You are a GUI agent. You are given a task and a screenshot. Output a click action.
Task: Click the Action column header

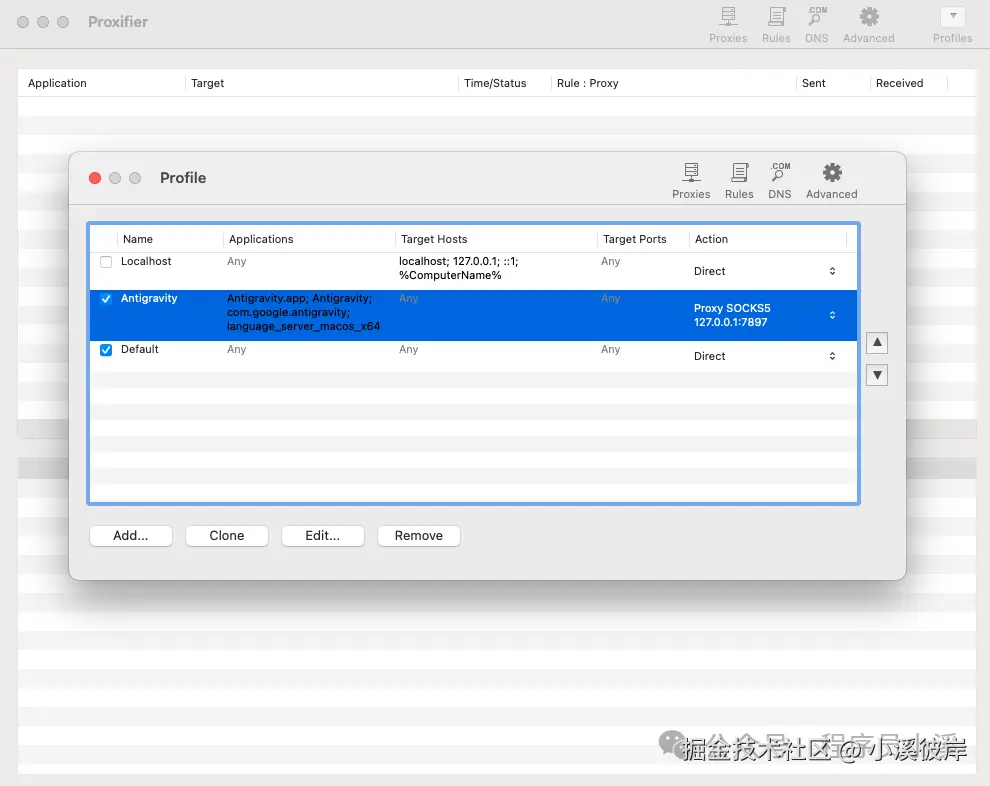(711, 239)
